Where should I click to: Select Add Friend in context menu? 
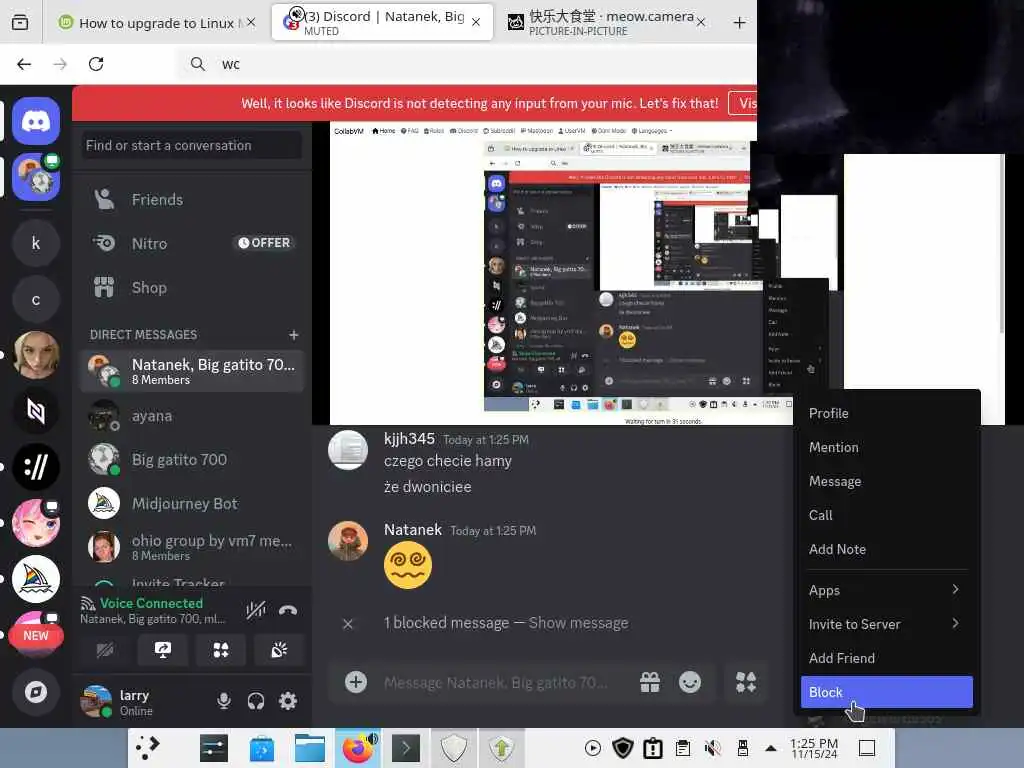[886, 658]
